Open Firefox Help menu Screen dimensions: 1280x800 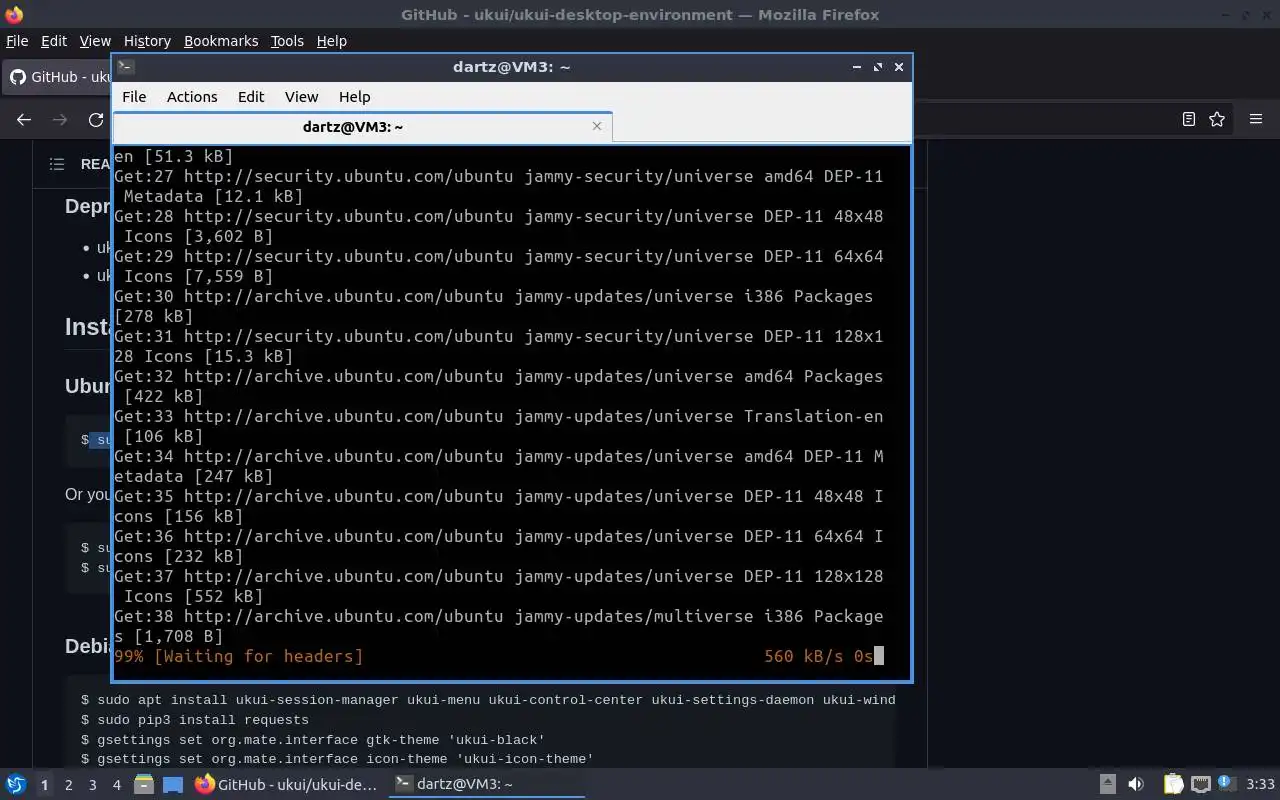[x=331, y=41]
